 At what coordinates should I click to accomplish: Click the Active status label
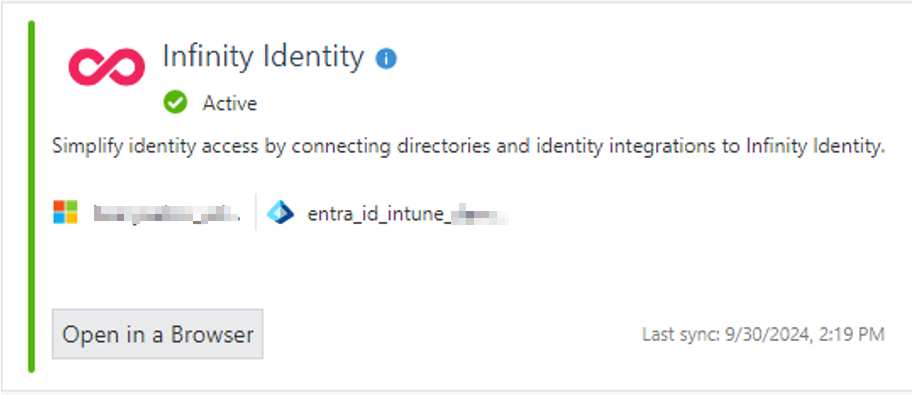(x=230, y=103)
